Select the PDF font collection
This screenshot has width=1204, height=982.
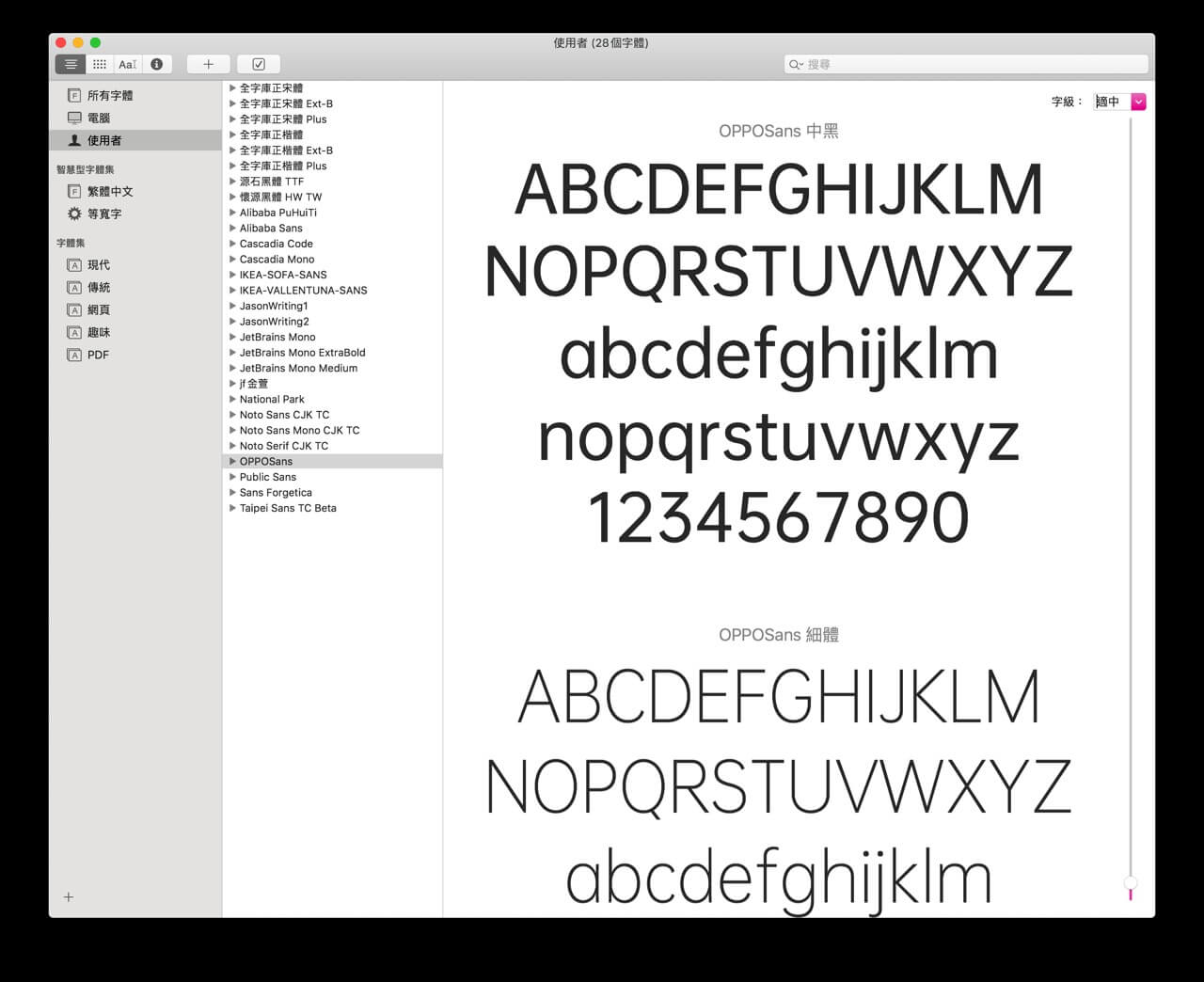pos(98,355)
